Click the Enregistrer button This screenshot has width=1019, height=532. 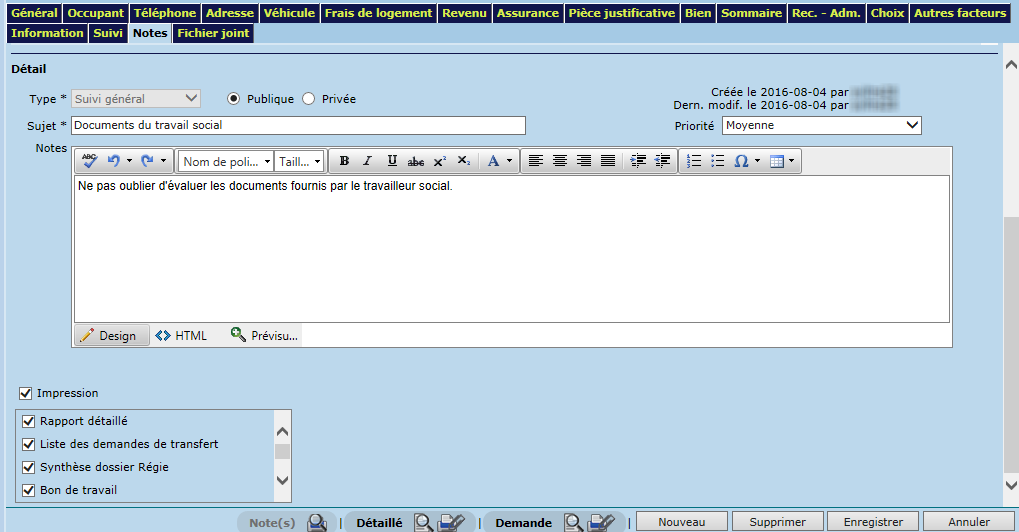click(874, 522)
